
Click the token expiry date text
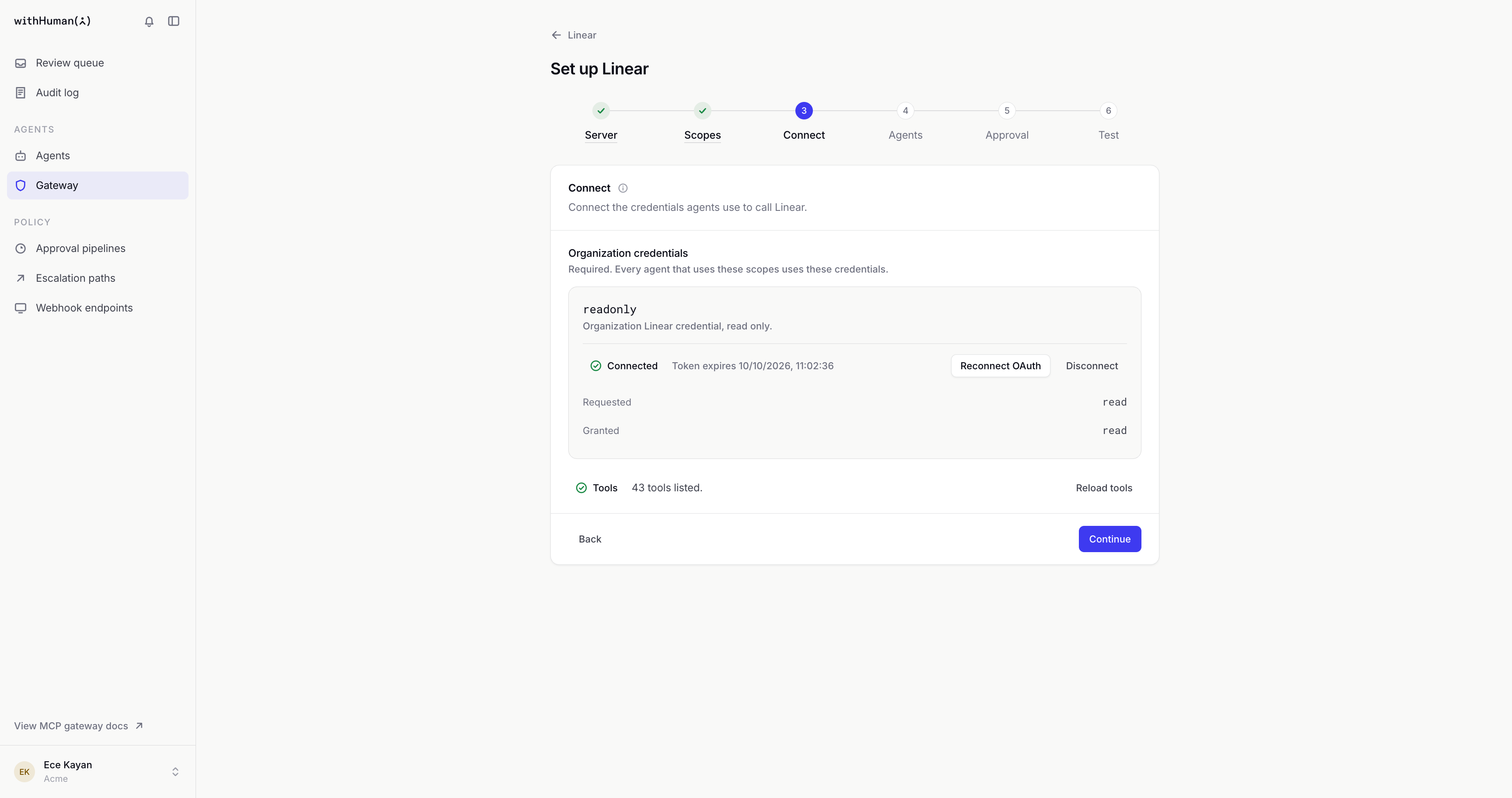pos(752,366)
